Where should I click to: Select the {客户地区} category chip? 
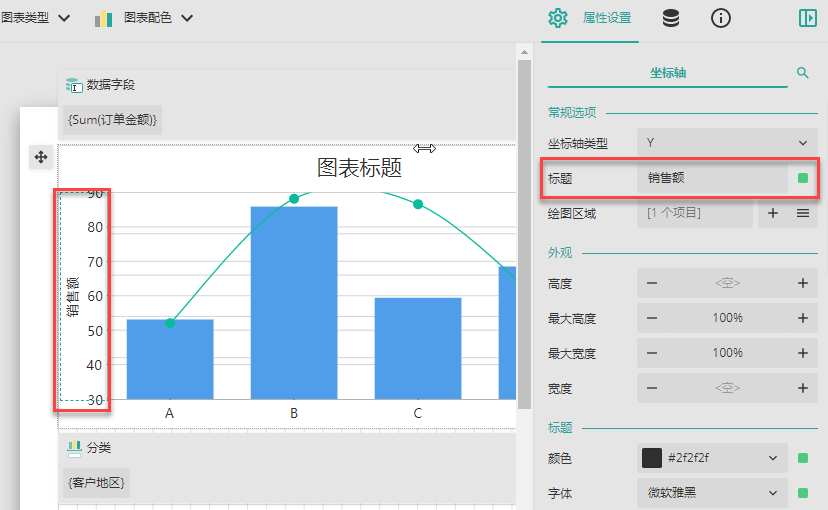pyautogui.click(x=96, y=483)
